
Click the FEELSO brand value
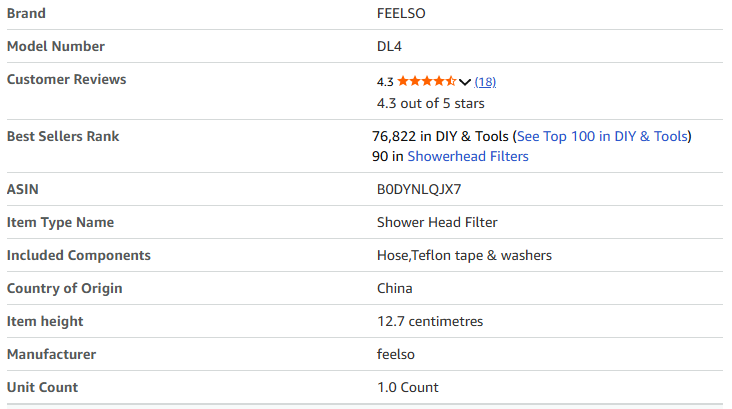(401, 14)
